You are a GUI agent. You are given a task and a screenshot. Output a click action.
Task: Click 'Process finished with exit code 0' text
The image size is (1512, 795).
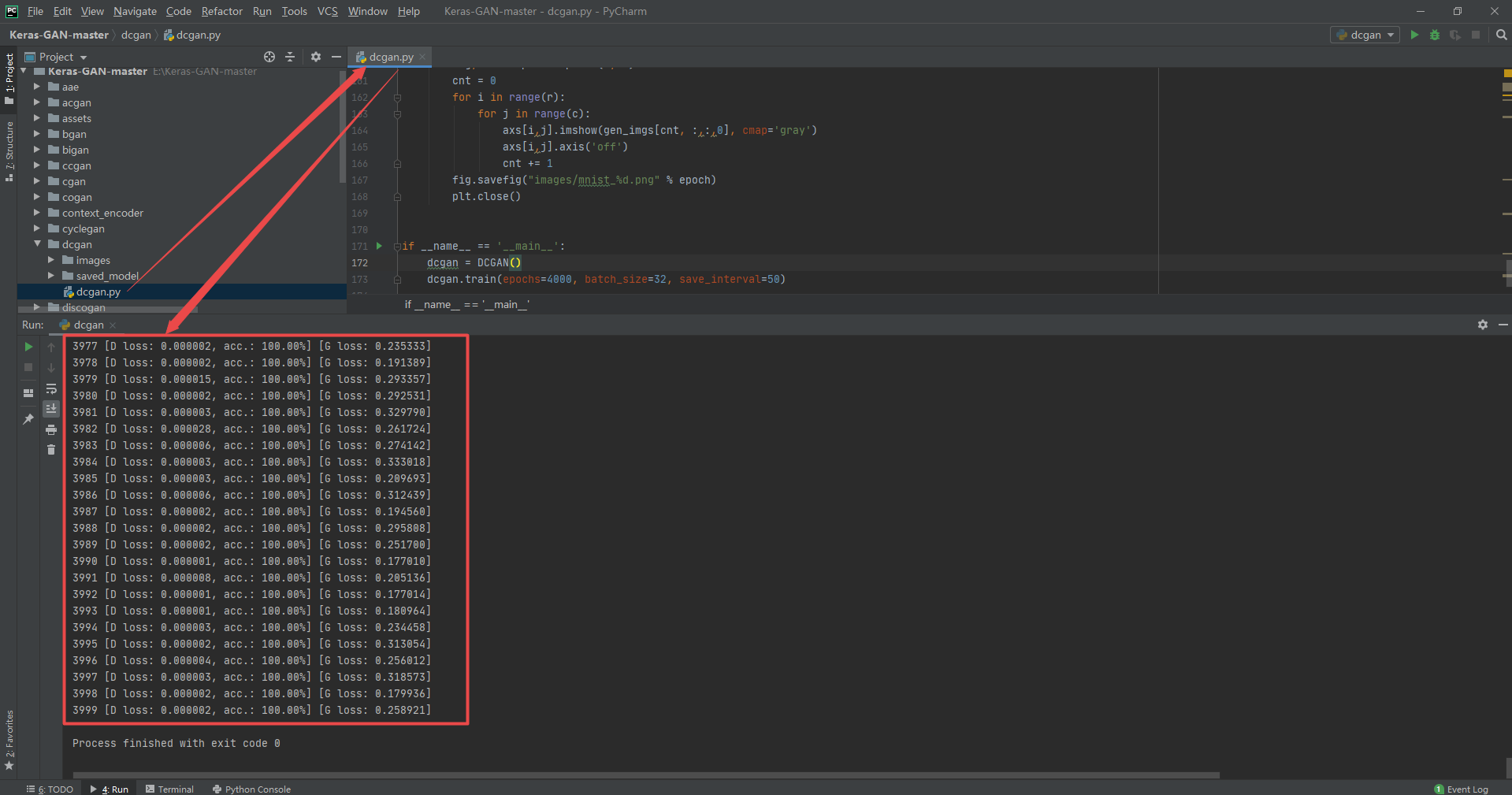[x=176, y=743]
